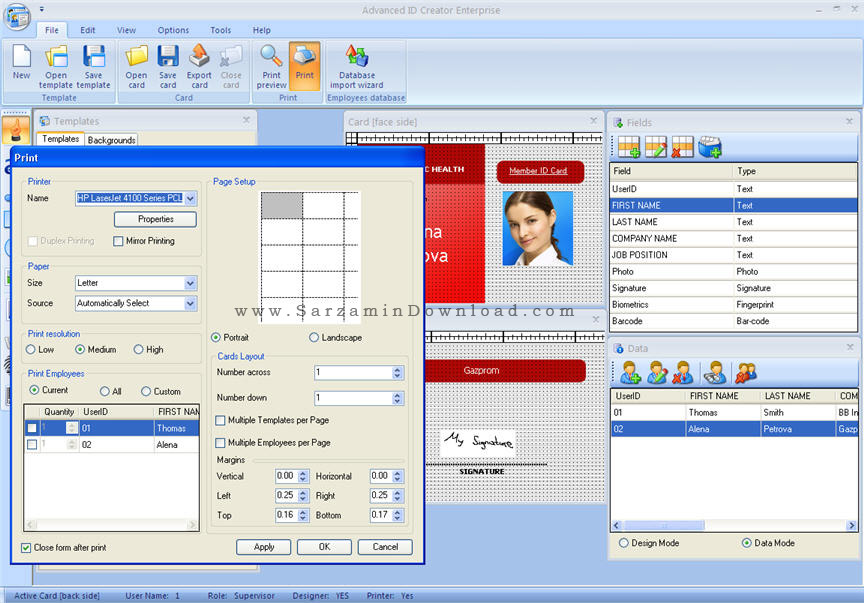Screen dimensions: 864x603
Task: Choose Landscape orientation
Action: click(314, 337)
